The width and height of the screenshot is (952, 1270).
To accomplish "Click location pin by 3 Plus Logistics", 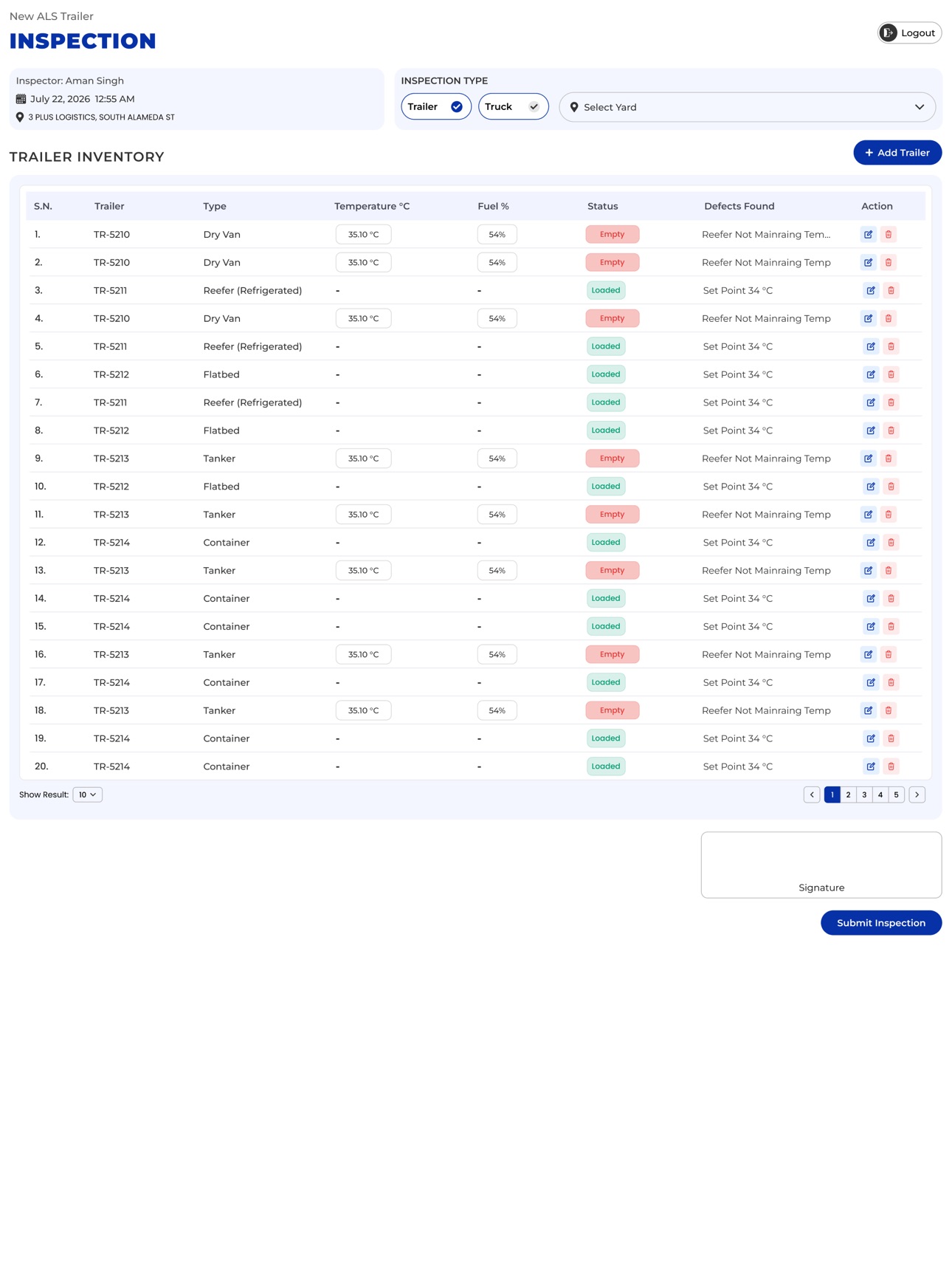I will tap(20, 117).
